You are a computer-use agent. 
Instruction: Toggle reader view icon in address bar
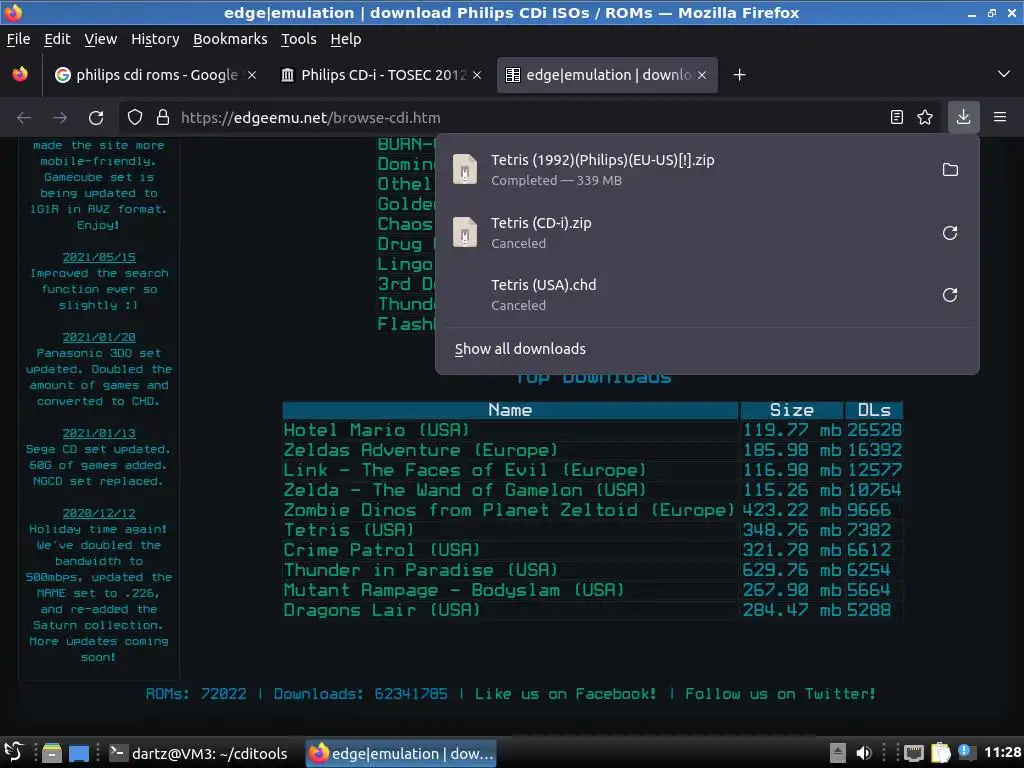tap(897, 118)
